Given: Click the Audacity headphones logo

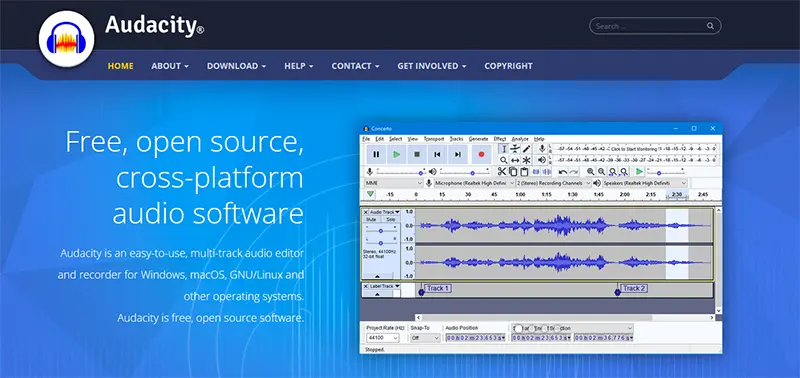Looking at the screenshot, I should (66, 39).
